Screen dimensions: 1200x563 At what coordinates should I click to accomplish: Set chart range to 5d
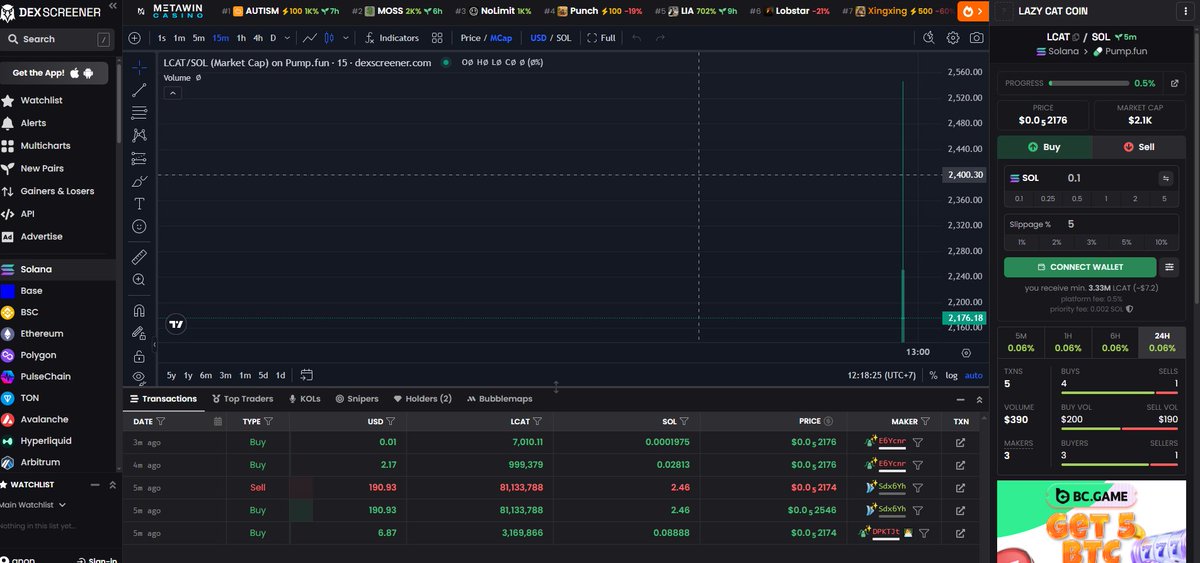263,375
